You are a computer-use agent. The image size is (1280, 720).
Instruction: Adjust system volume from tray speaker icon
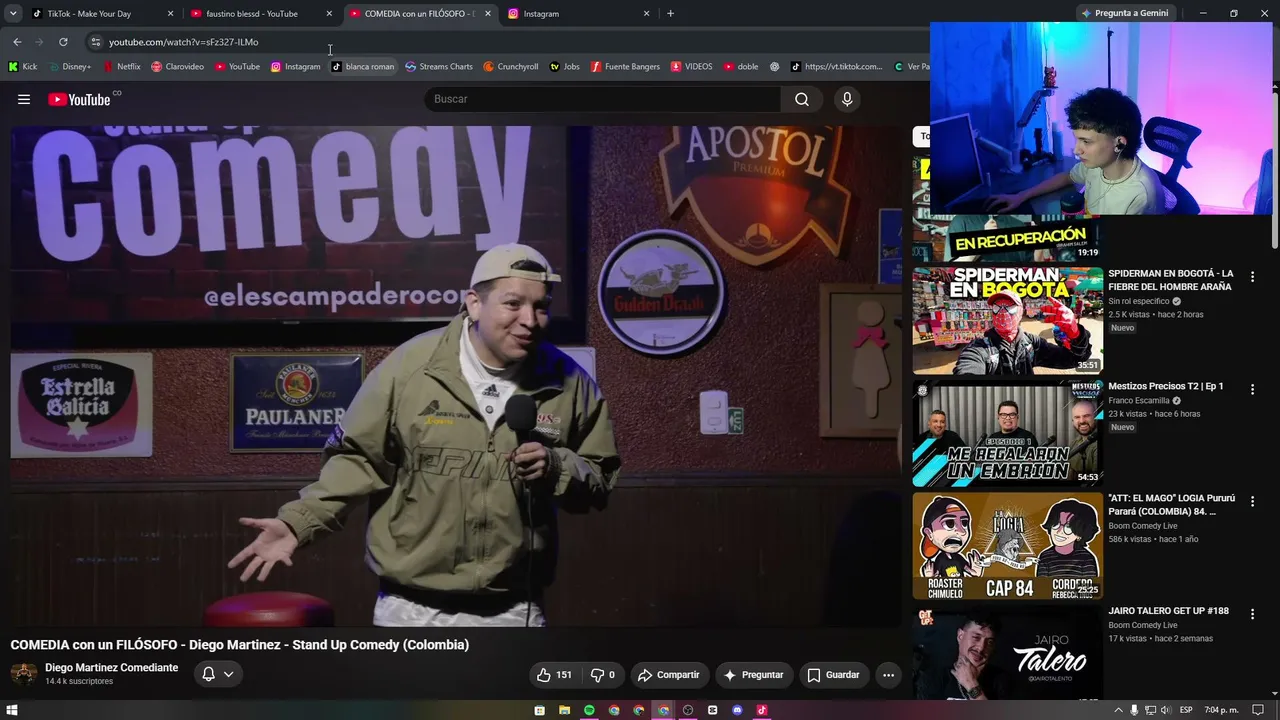point(1165,710)
